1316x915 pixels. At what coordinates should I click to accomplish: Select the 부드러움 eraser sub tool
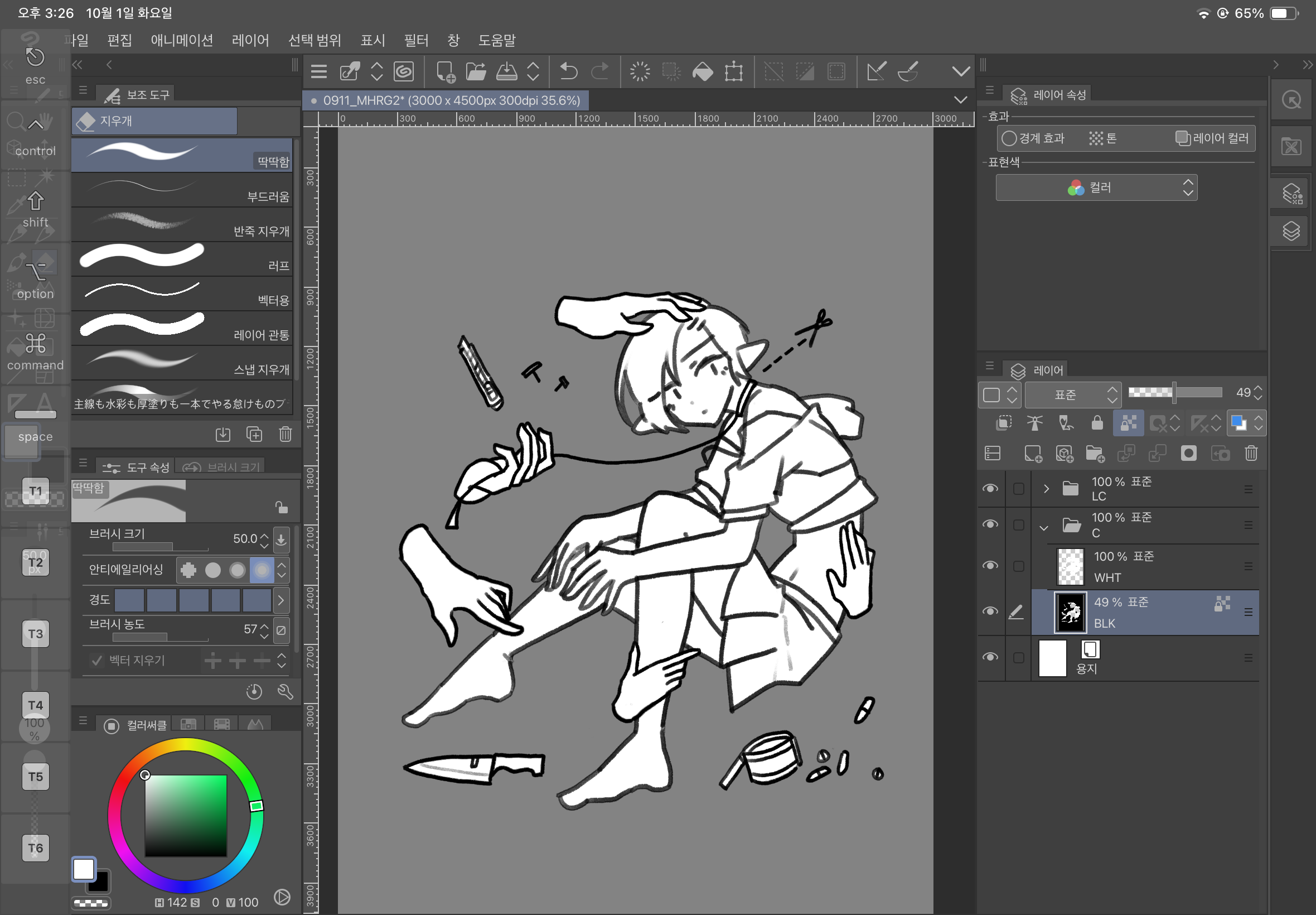tap(182, 190)
